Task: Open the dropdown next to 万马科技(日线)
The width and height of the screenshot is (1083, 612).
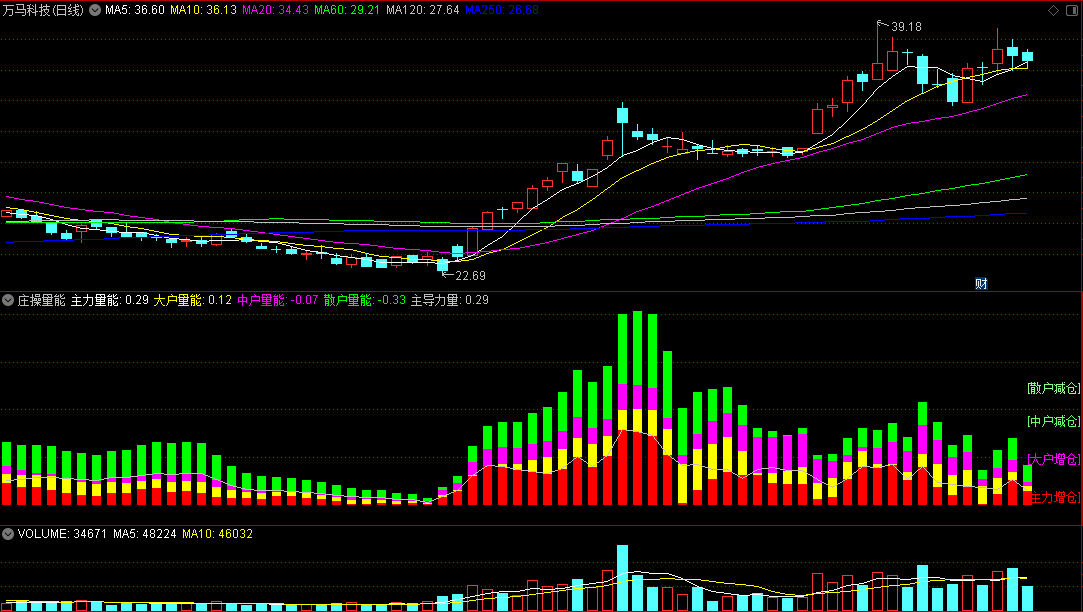Action: click(95, 10)
